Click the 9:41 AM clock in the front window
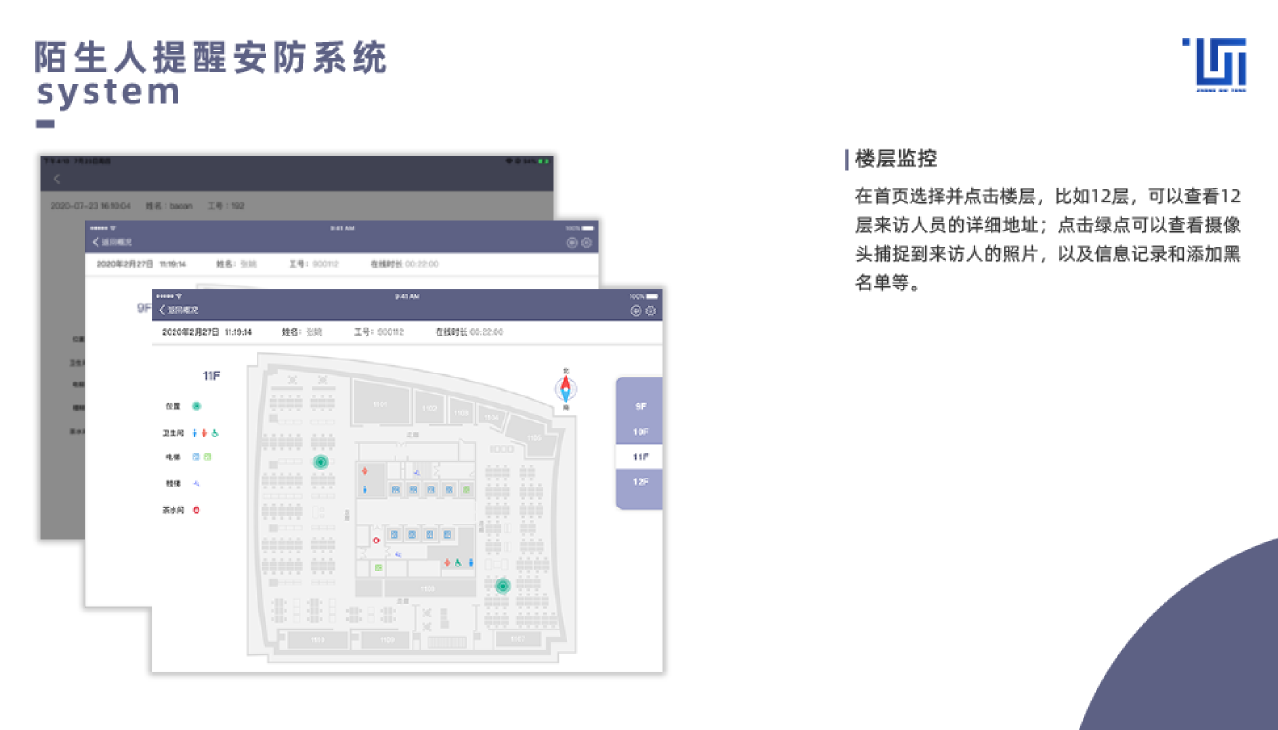 click(407, 297)
